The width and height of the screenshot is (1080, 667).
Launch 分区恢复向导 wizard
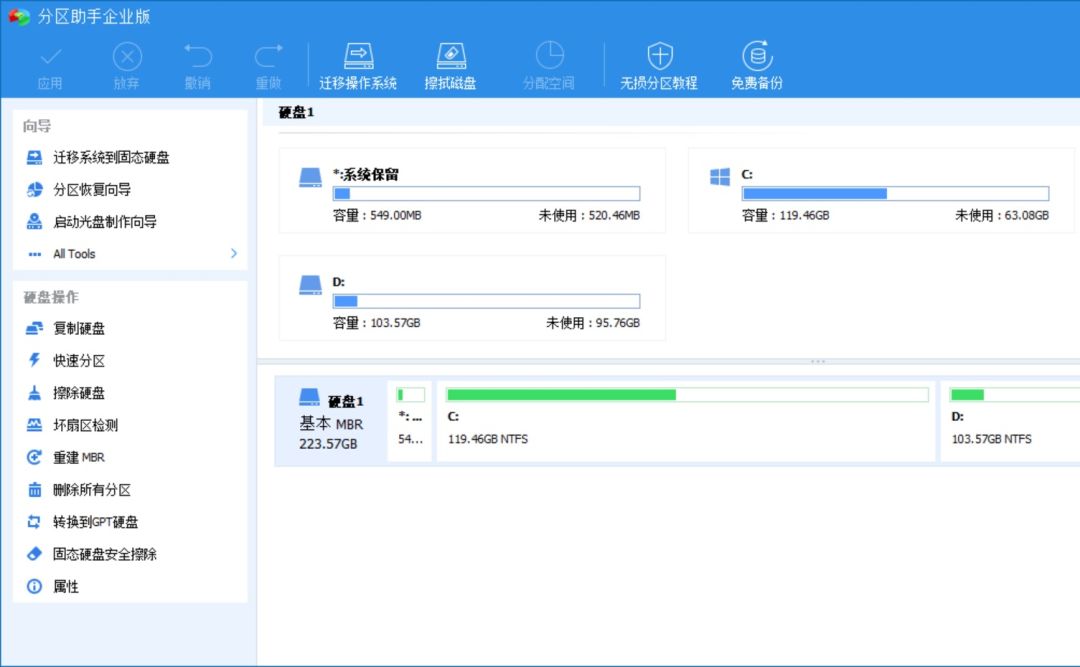pyautogui.click(x=79, y=189)
